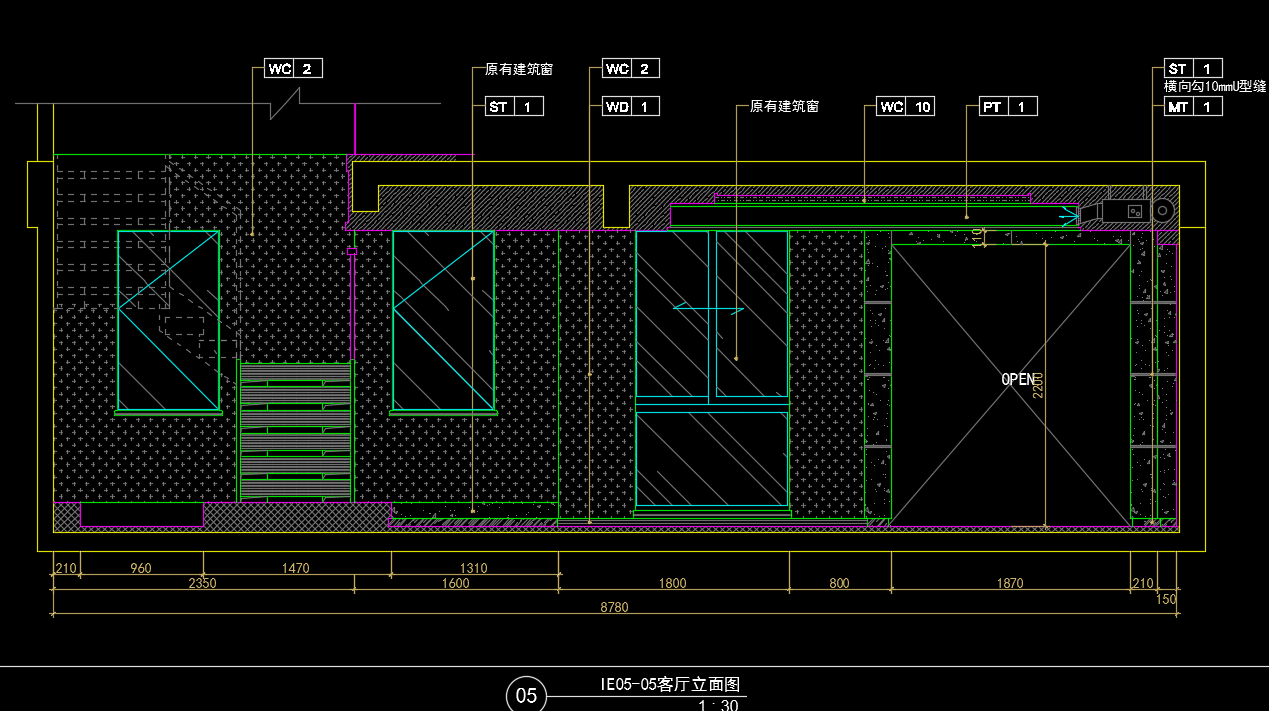
Task: Click the 1310 dimension text
Action: pos(473,568)
